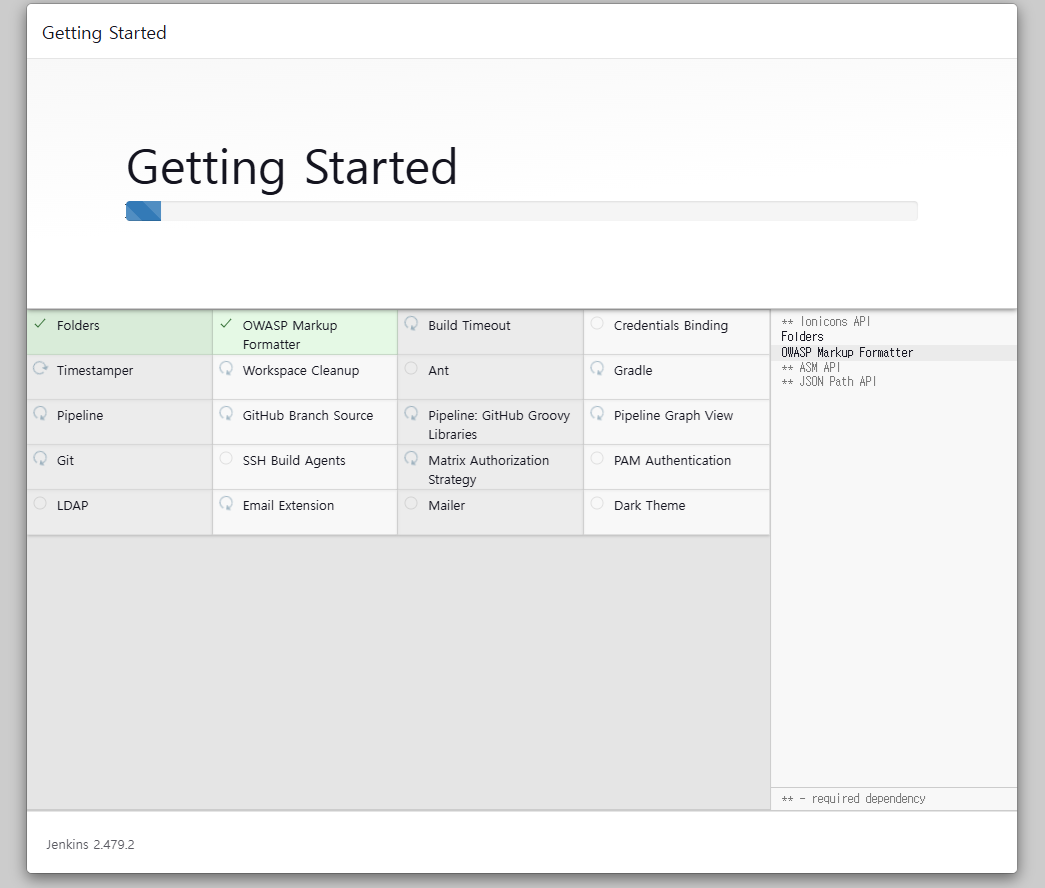1045x888 pixels.
Task: Click the pending circle icon beside SSH Build Agents
Action: click(226, 458)
